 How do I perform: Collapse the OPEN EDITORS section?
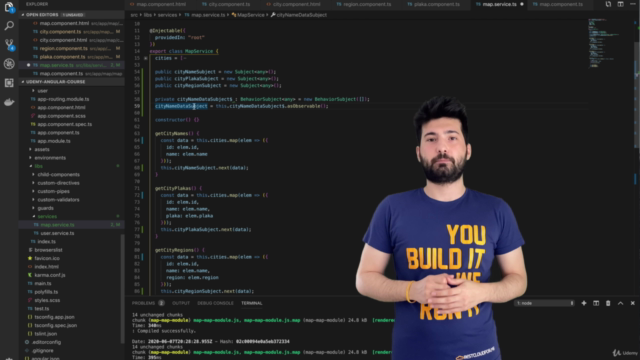[23, 15]
